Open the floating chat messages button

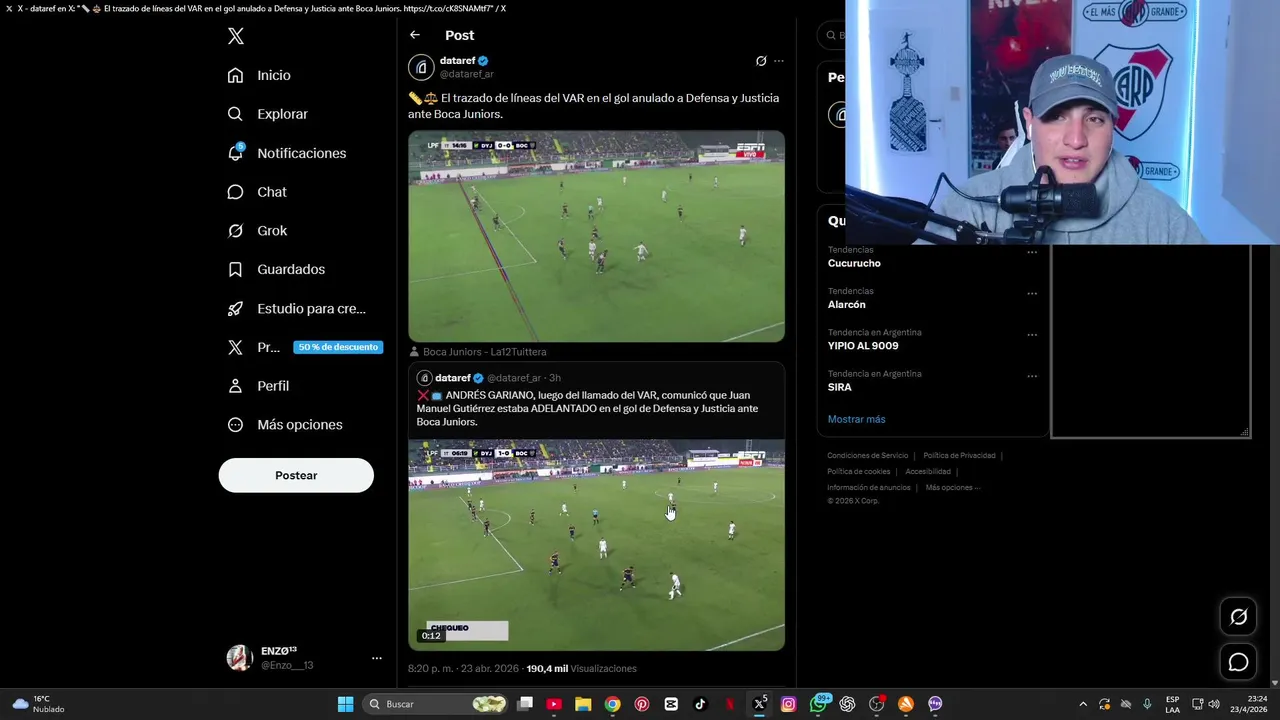point(1238,662)
